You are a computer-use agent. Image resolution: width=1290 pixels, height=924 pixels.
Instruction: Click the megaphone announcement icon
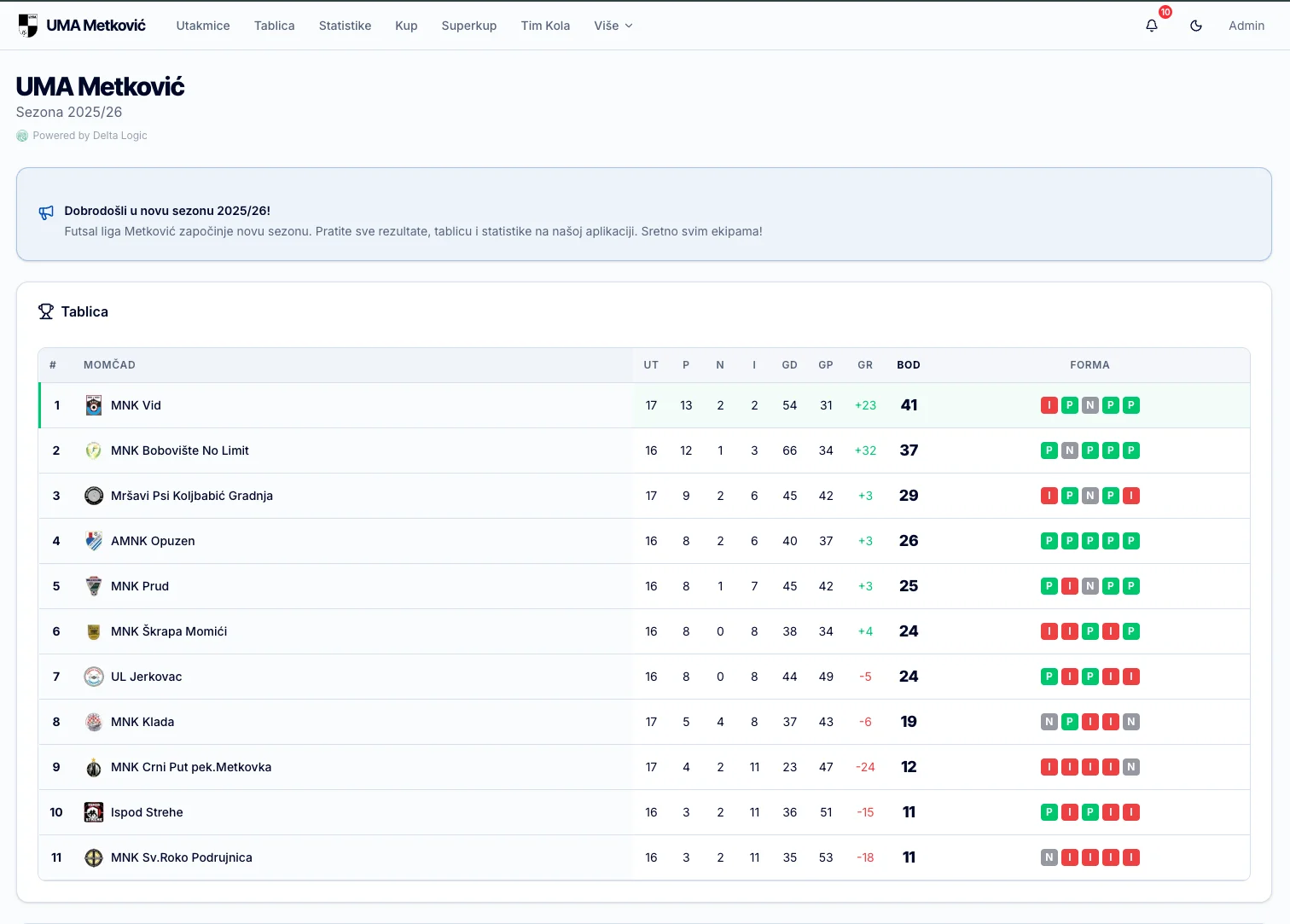point(46,212)
